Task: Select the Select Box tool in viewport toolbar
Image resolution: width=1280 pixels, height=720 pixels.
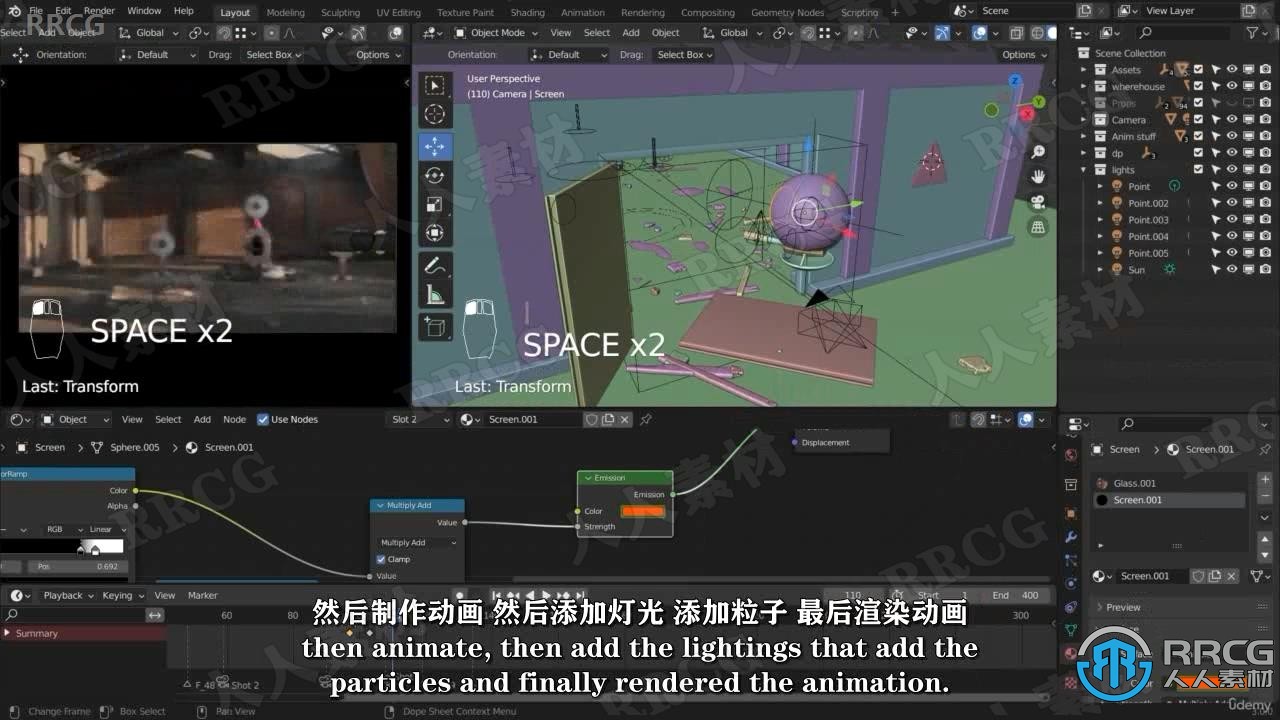Action: click(434, 86)
